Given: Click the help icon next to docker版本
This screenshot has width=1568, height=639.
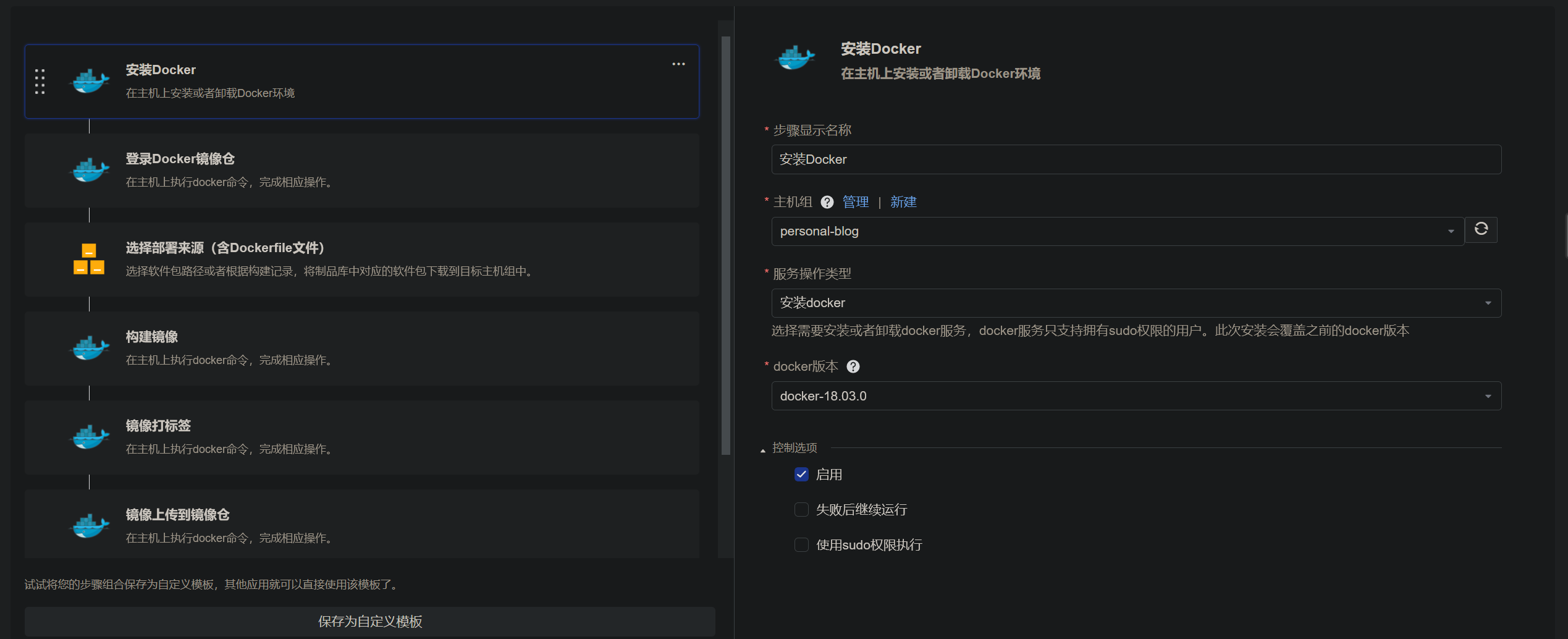Looking at the screenshot, I should tap(853, 366).
